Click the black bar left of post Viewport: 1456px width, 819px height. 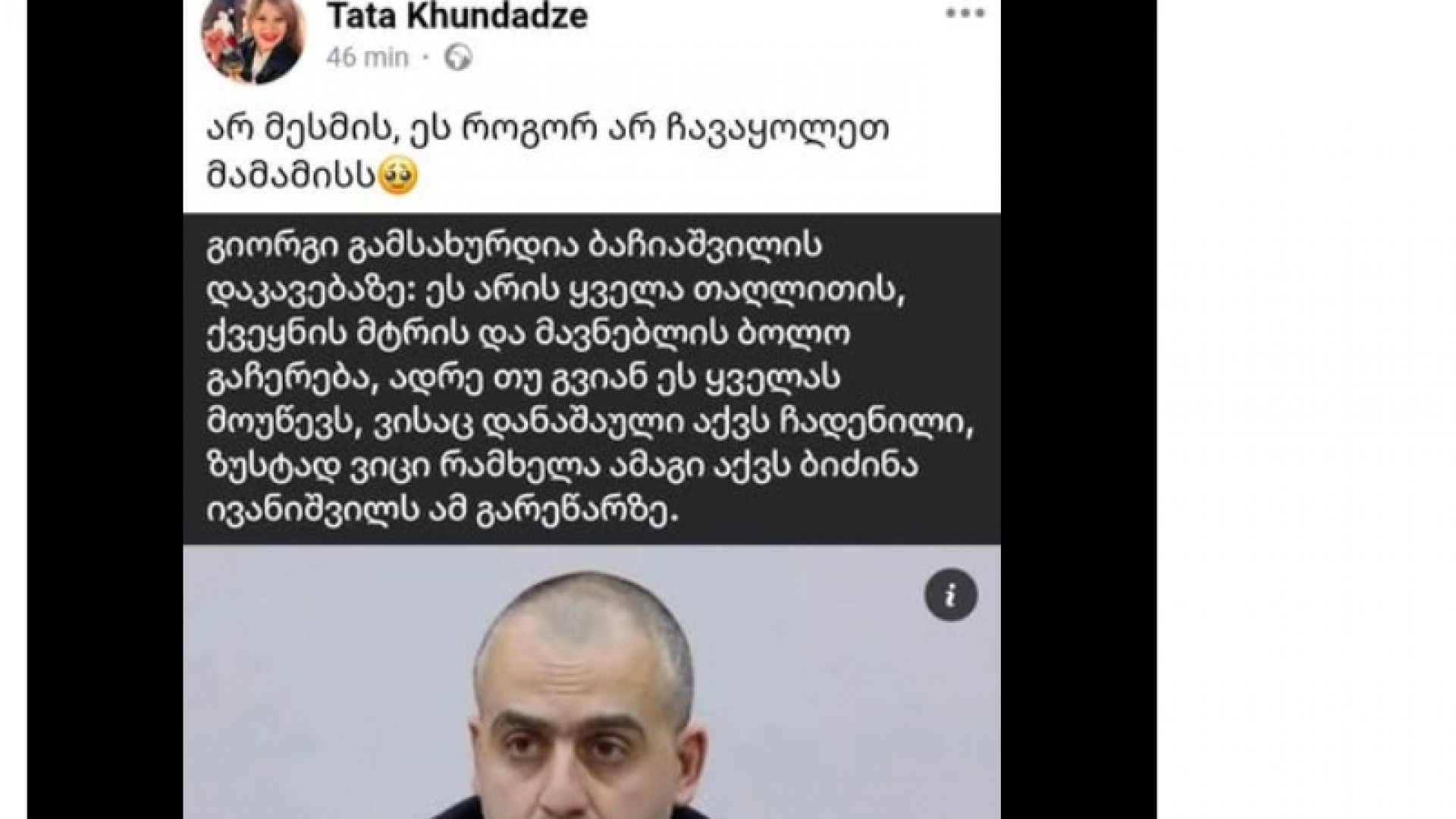[105, 409]
